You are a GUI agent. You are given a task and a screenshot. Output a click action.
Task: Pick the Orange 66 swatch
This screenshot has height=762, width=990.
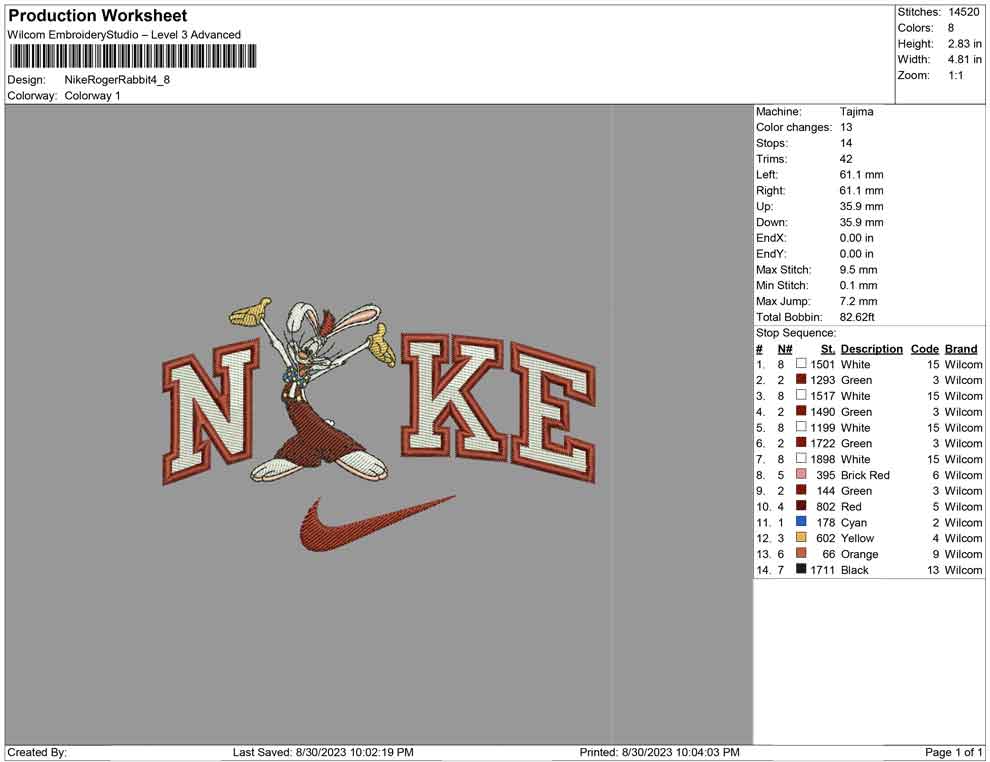tap(801, 553)
